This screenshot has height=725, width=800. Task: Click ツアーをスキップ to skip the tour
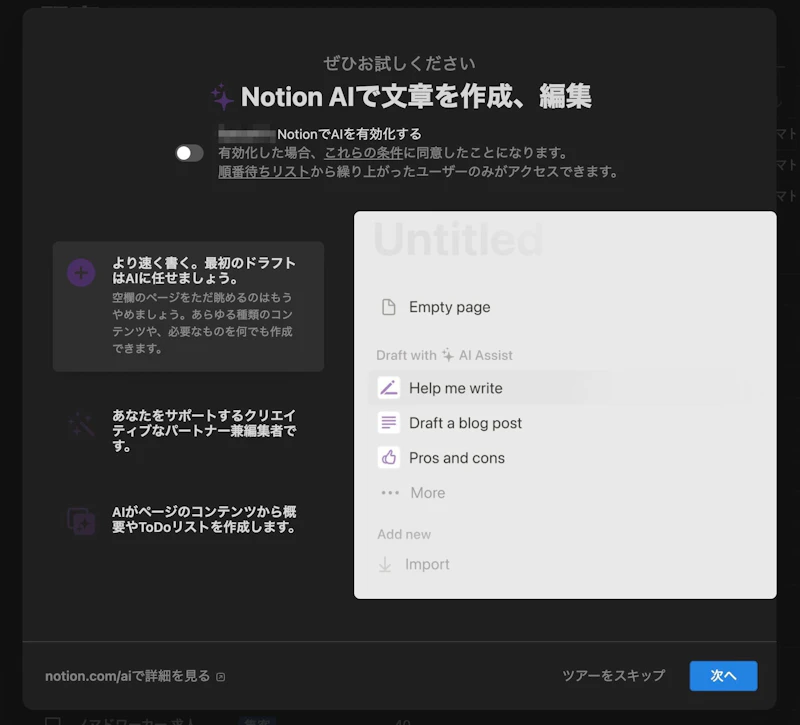click(x=613, y=676)
